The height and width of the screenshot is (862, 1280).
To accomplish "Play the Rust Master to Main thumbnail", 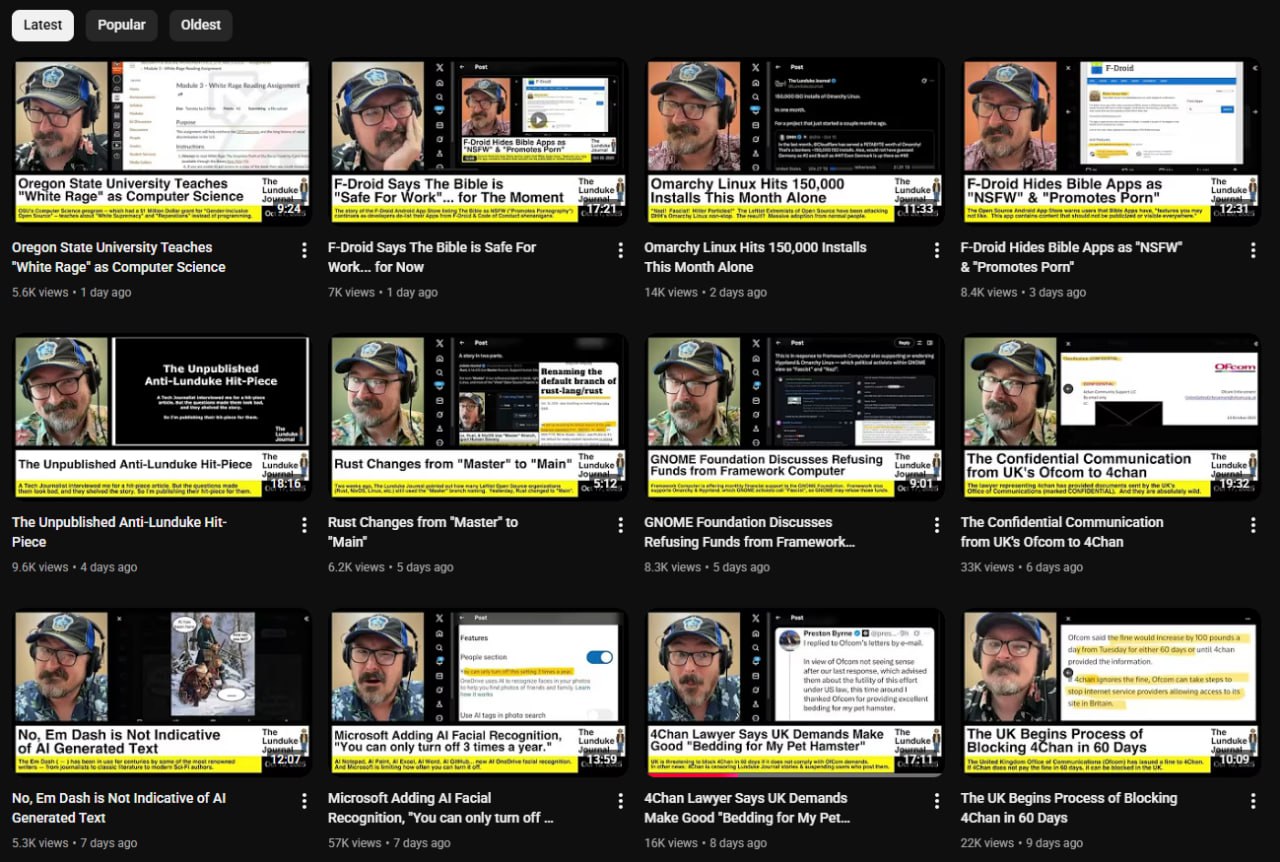I will pyautogui.click(x=478, y=417).
